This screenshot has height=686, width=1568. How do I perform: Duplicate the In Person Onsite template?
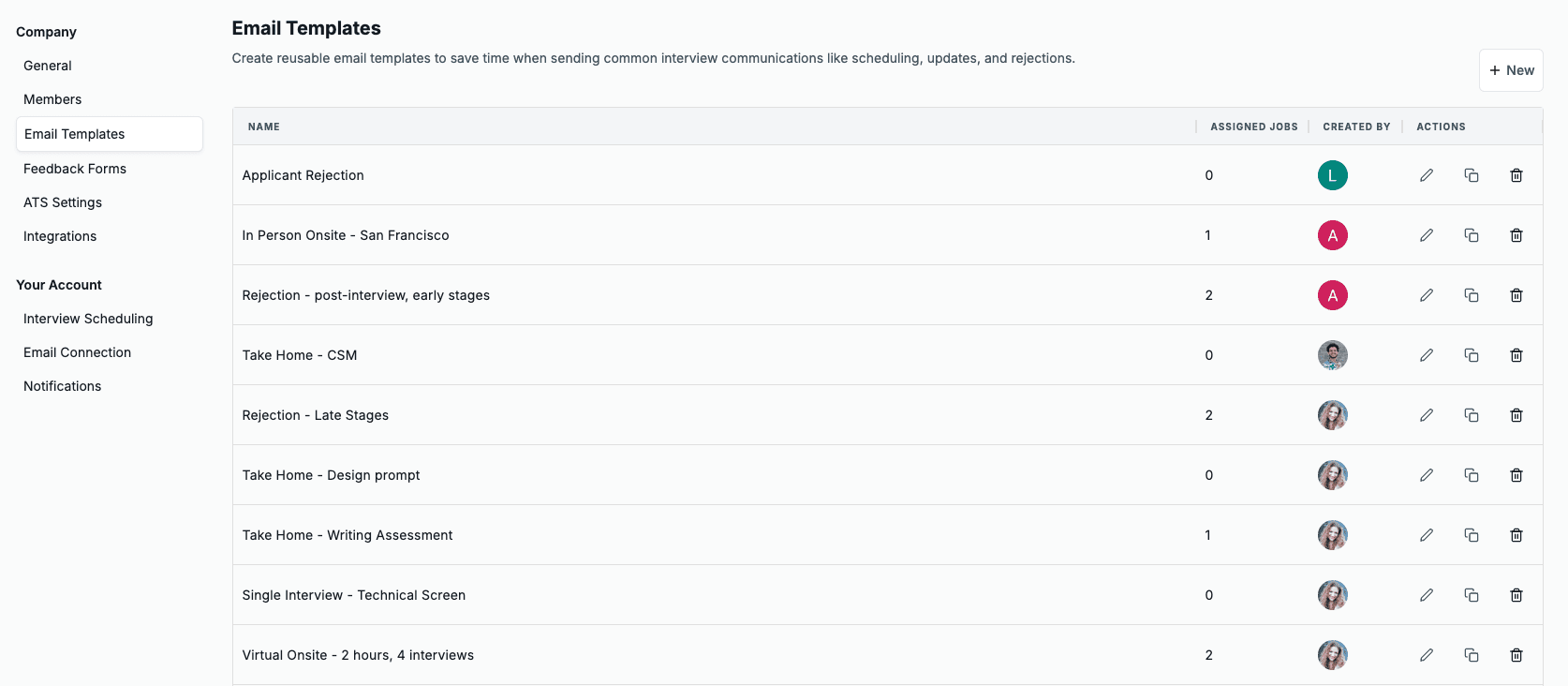click(1471, 235)
